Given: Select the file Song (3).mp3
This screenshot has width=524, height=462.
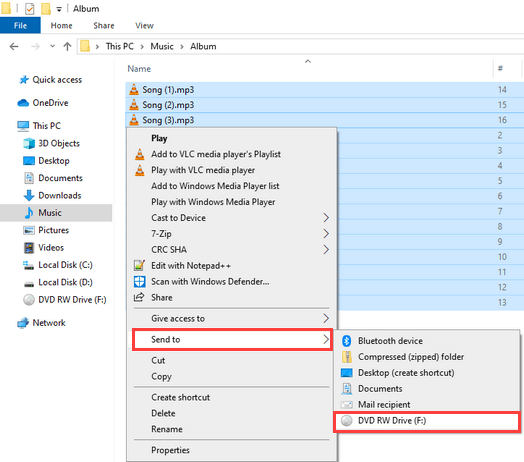Looking at the screenshot, I should tap(168, 120).
